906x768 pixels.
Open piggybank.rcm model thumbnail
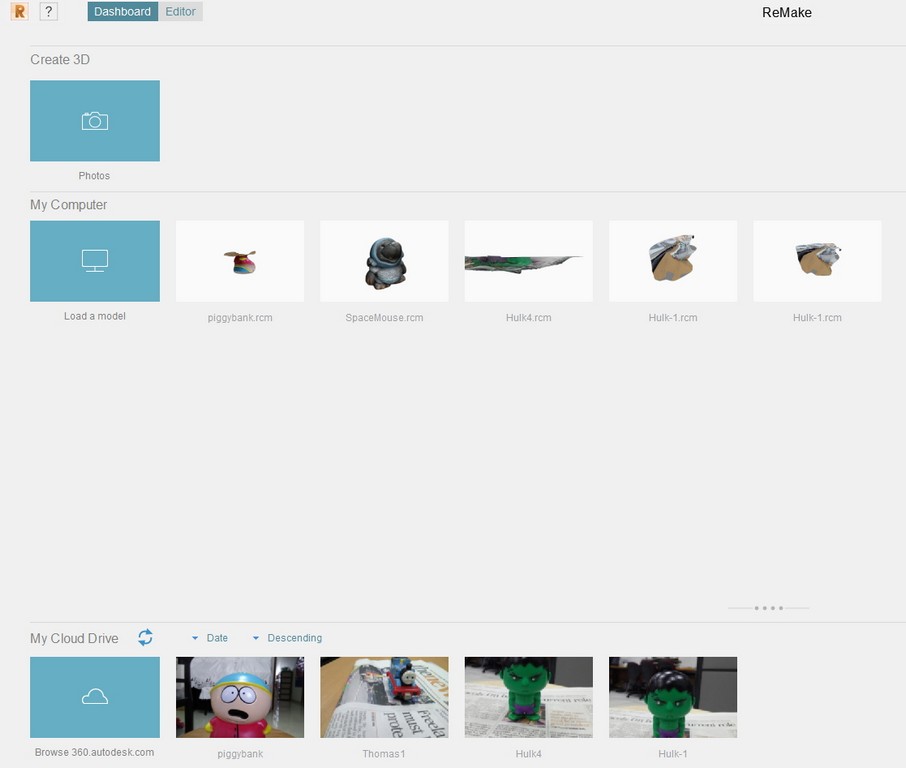tap(240, 261)
